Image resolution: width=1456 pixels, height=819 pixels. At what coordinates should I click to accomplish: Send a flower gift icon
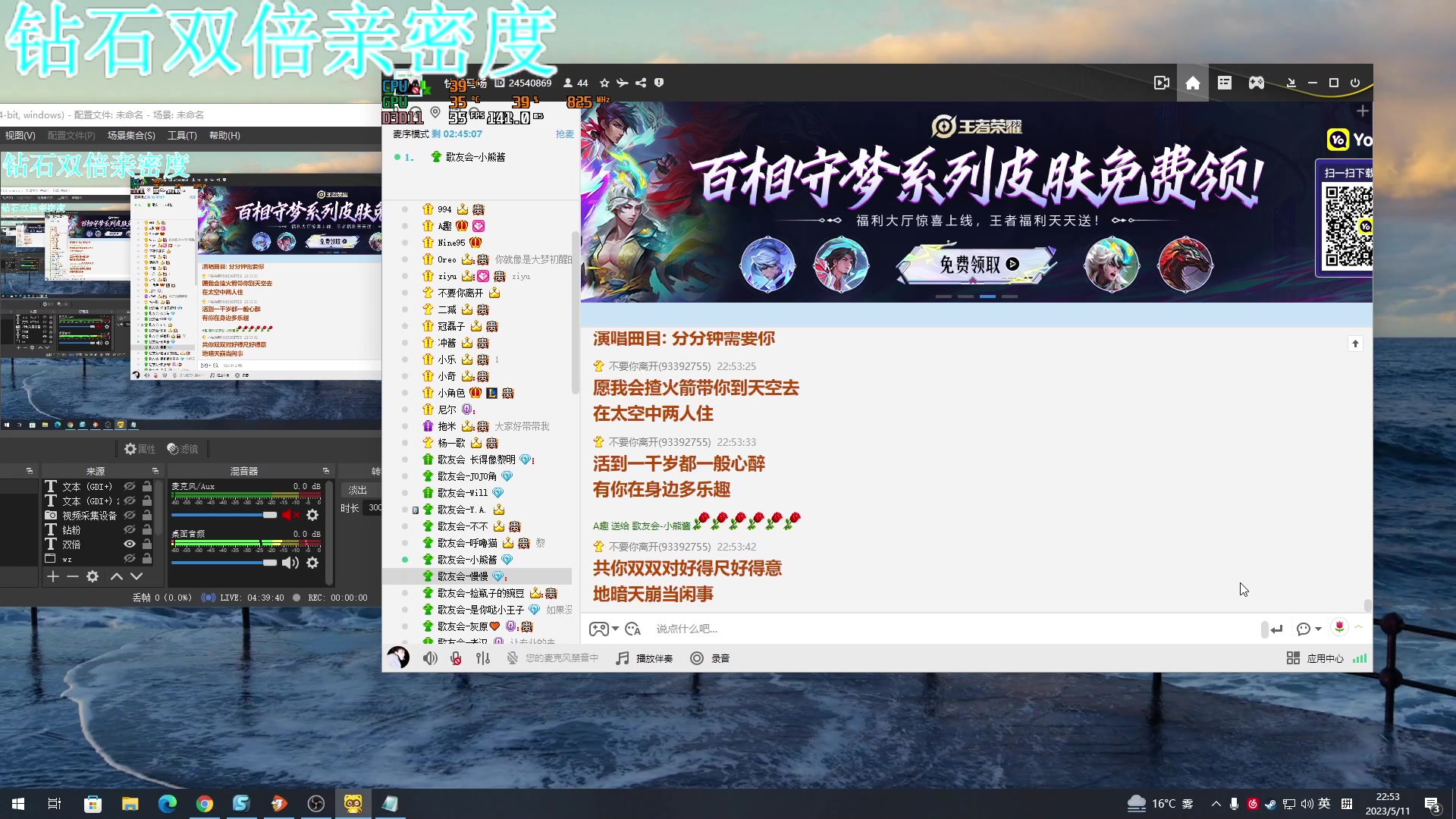click(1339, 627)
